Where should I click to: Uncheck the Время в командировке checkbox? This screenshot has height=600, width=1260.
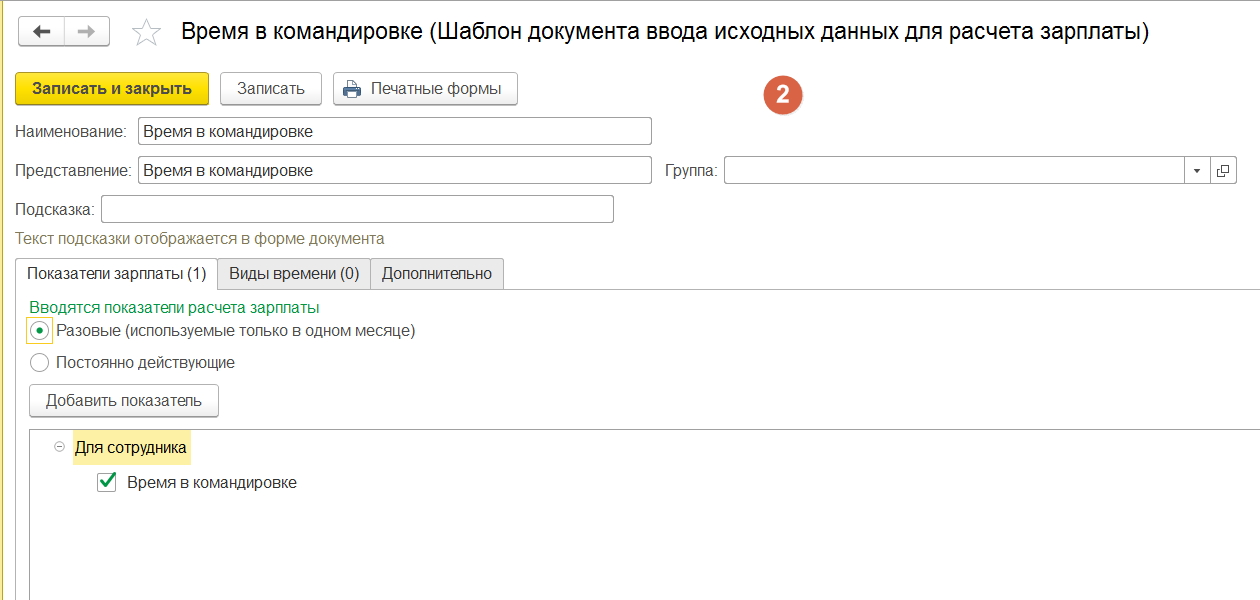(107, 483)
